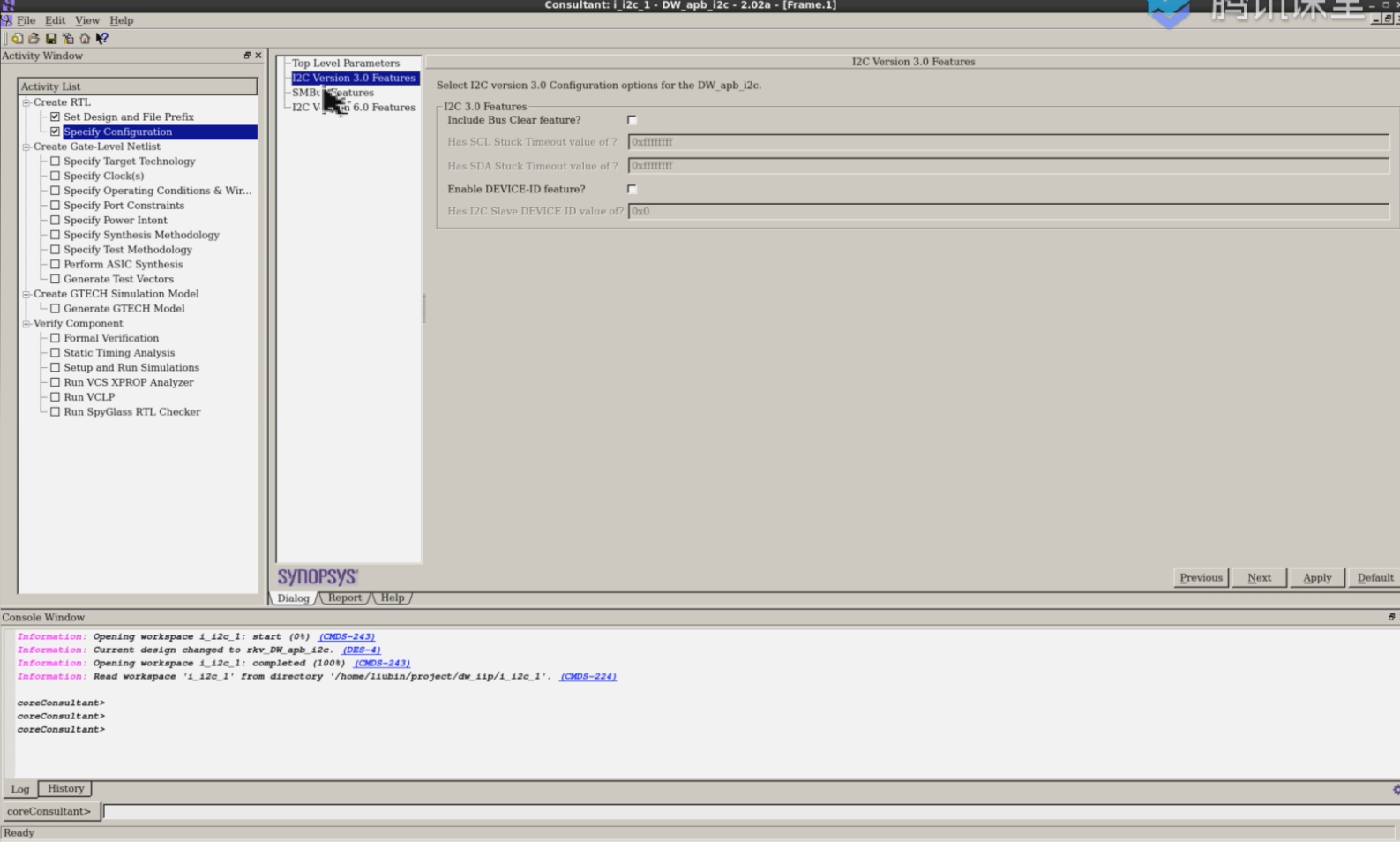Viewport: 1400px width, 842px height.
Task: Click the clipboard paste toolbar icon
Action: [68, 38]
